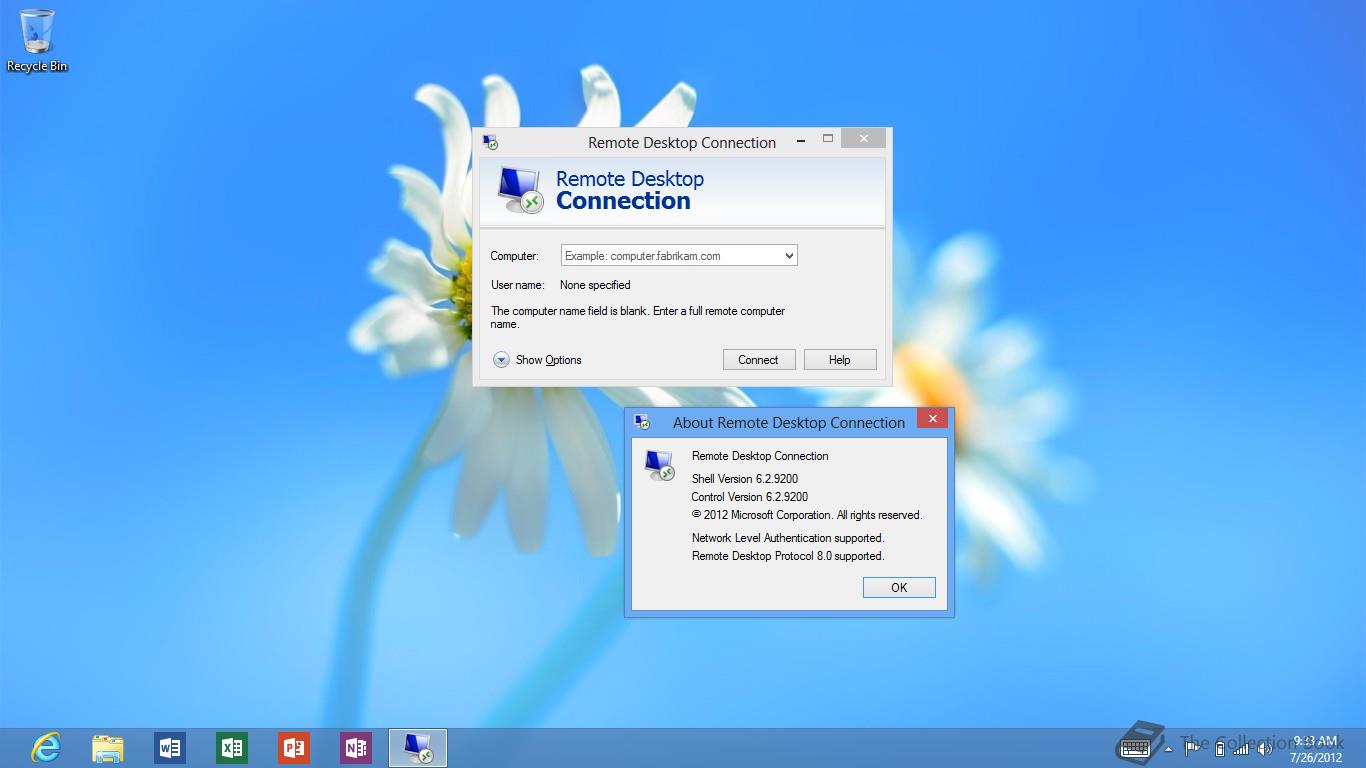
Task: Close the About Remote Desktop Connection dialog
Action: click(x=932, y=419)
